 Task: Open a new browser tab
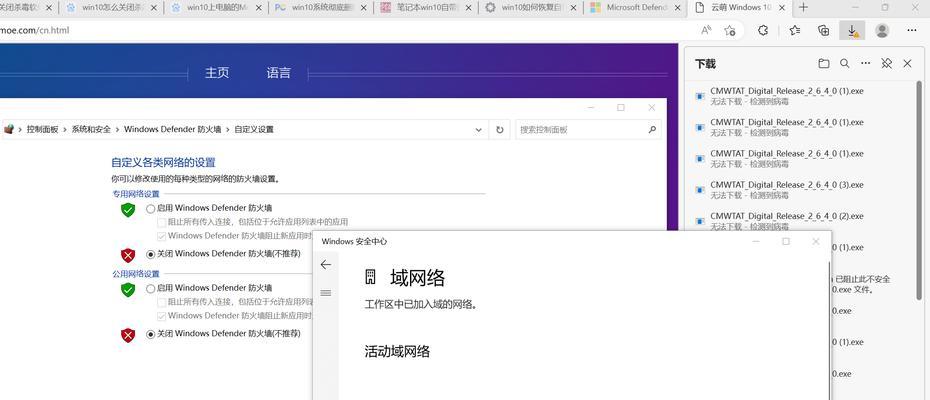coord(803,8)
